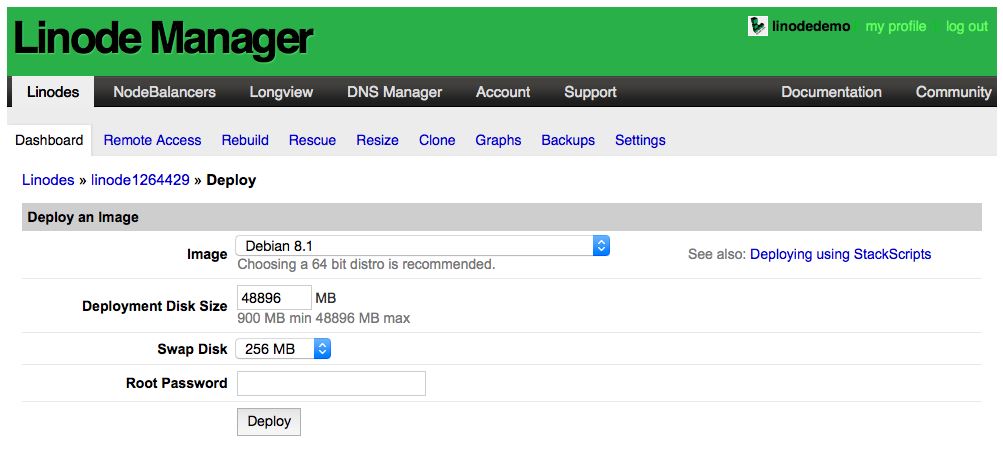Click the Deploy an Image header
The image size is (1003, 466).
(x=502, y=217)
